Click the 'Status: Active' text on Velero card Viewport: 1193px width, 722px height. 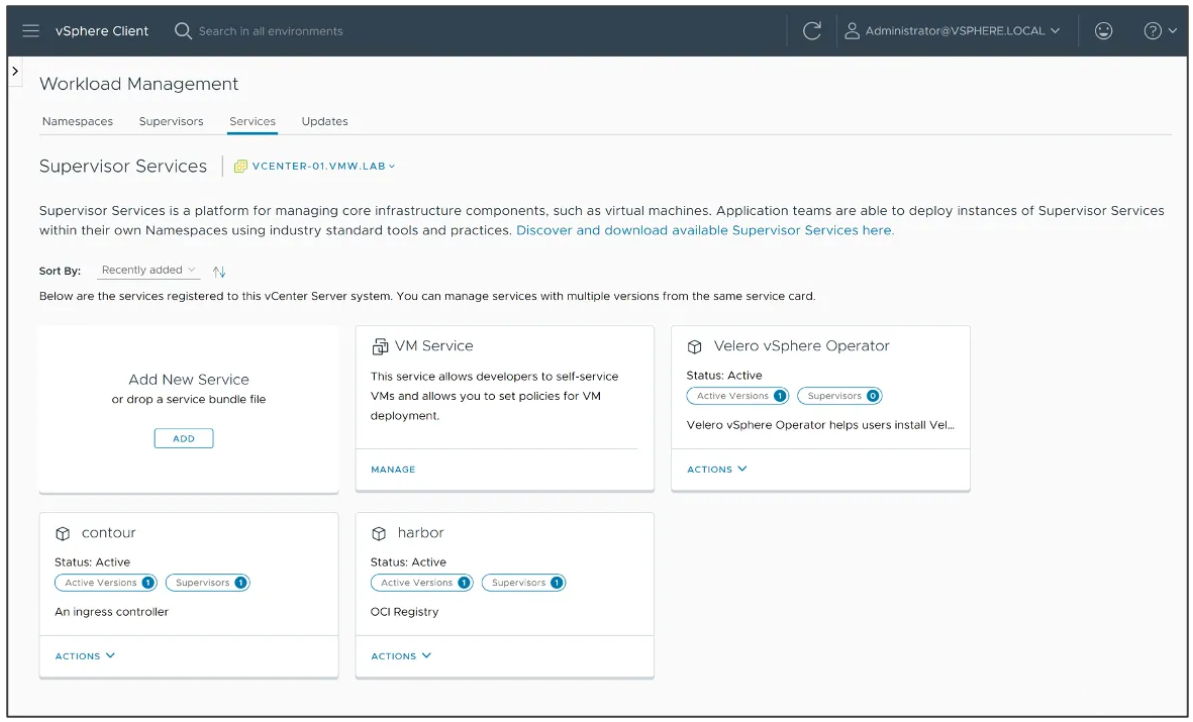point(724,375)
